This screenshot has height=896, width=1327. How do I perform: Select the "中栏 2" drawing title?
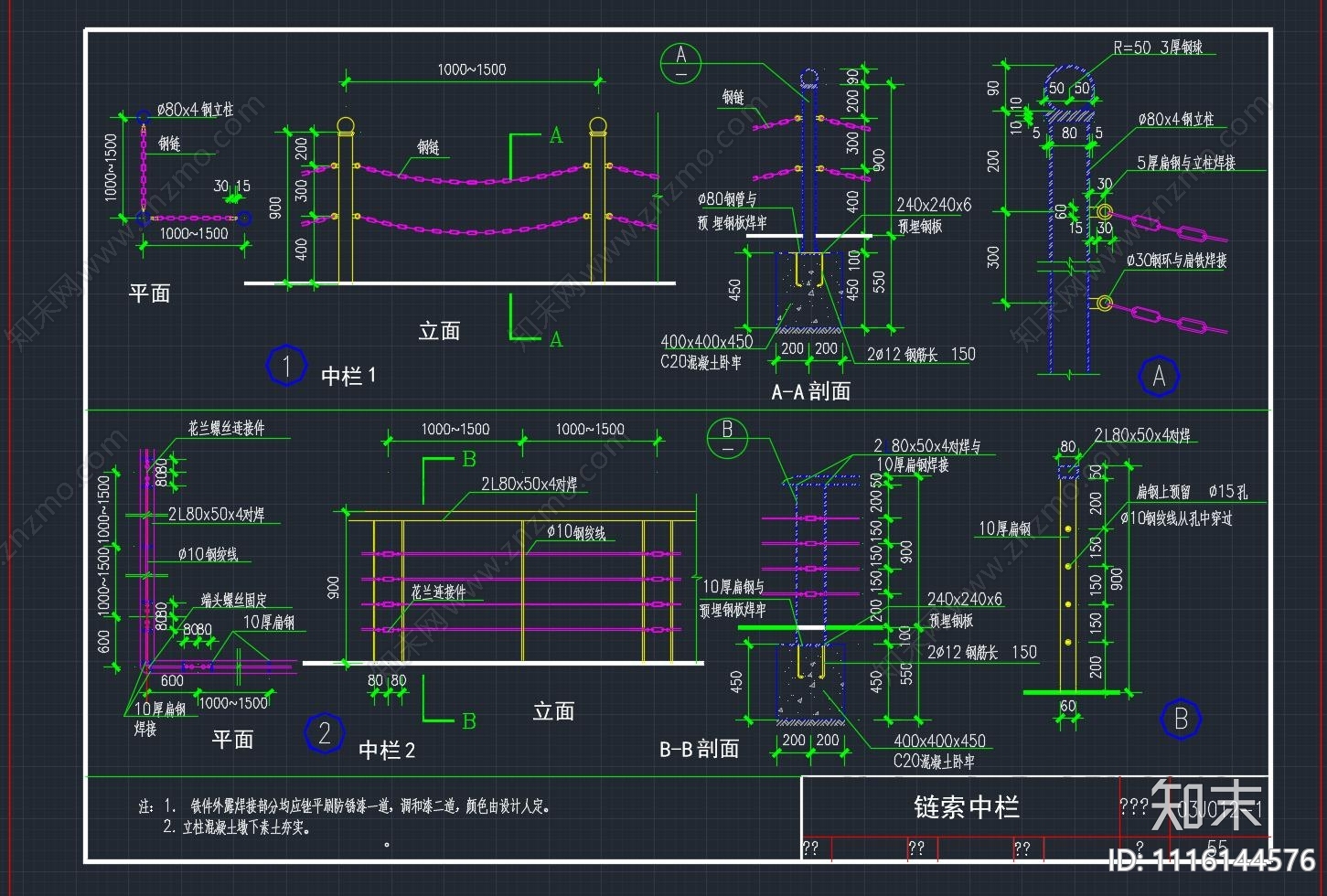pyautogui.click(x=387, y=751)
